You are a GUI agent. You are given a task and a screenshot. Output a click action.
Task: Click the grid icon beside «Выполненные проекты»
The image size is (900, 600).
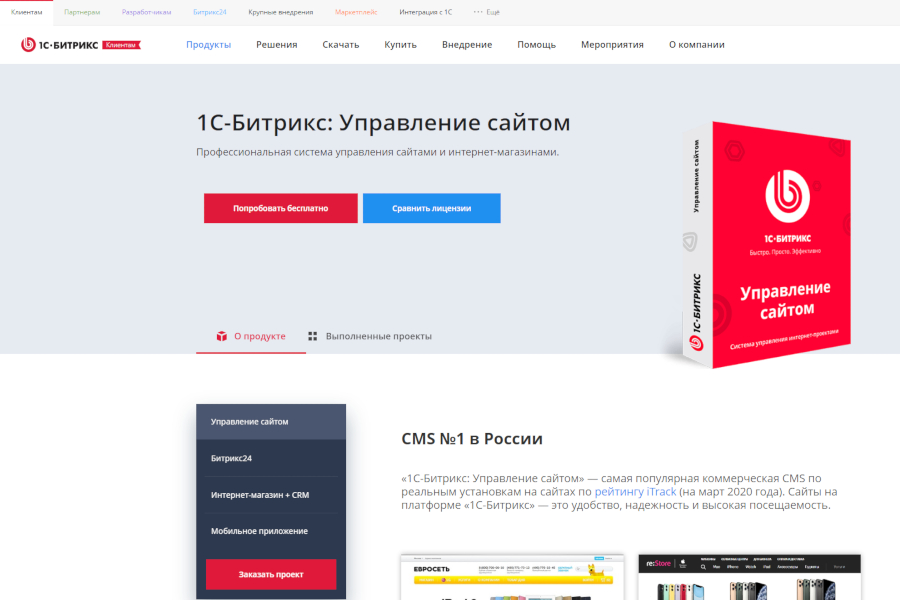[x=313, y=335]
